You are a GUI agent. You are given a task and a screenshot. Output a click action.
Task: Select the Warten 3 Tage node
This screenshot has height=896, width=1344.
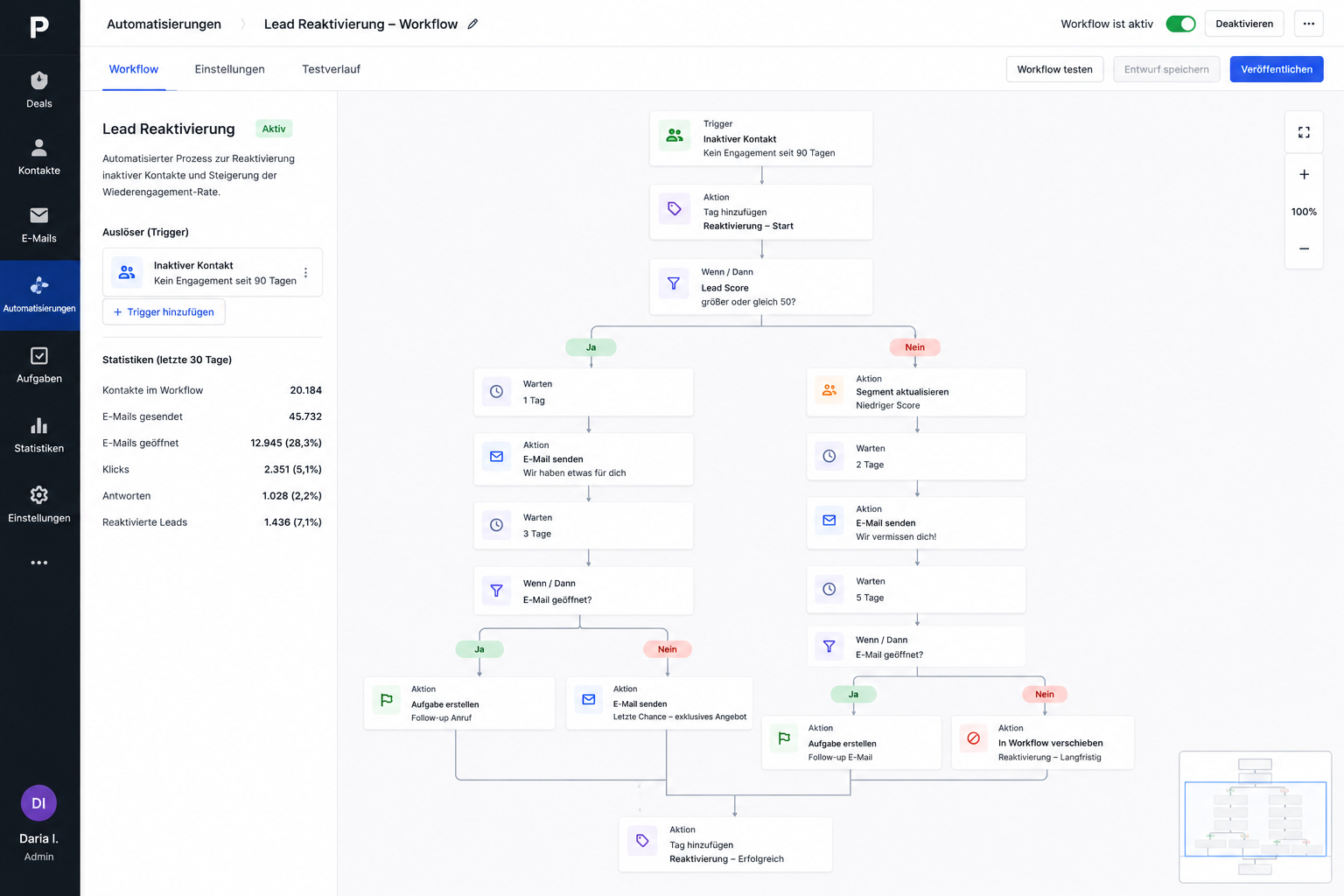(x=584, y=526)
